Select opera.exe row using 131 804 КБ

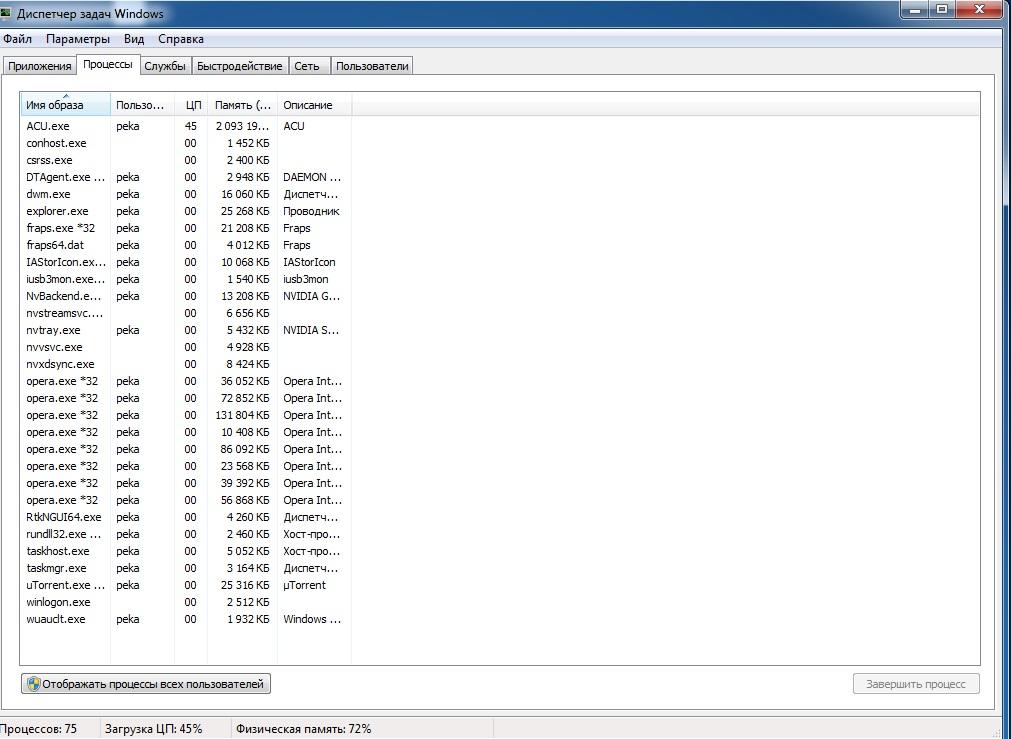186,415
